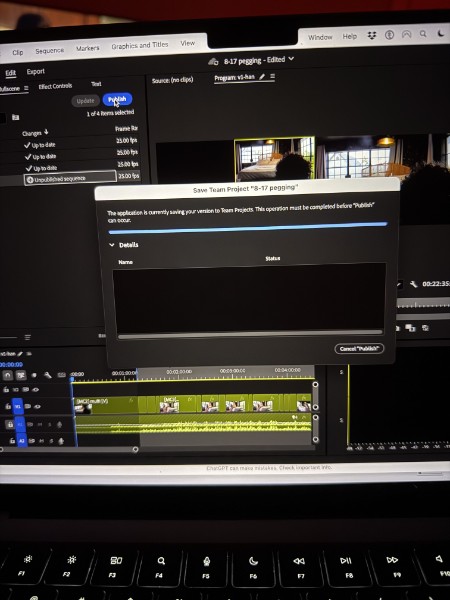Open Dropbox menu bar icon
Viewport: 450px width, 600px height.
click(372, 35)
